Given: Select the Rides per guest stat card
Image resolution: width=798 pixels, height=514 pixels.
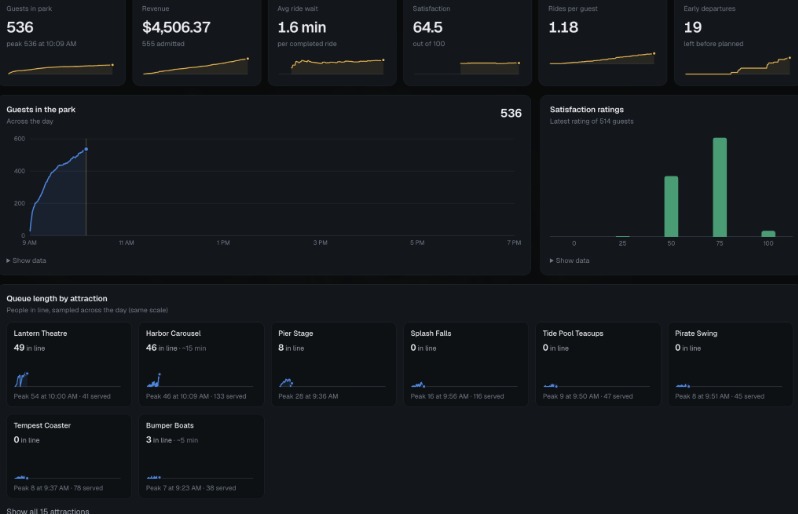Looking at the screenshot, I should 603,41.
